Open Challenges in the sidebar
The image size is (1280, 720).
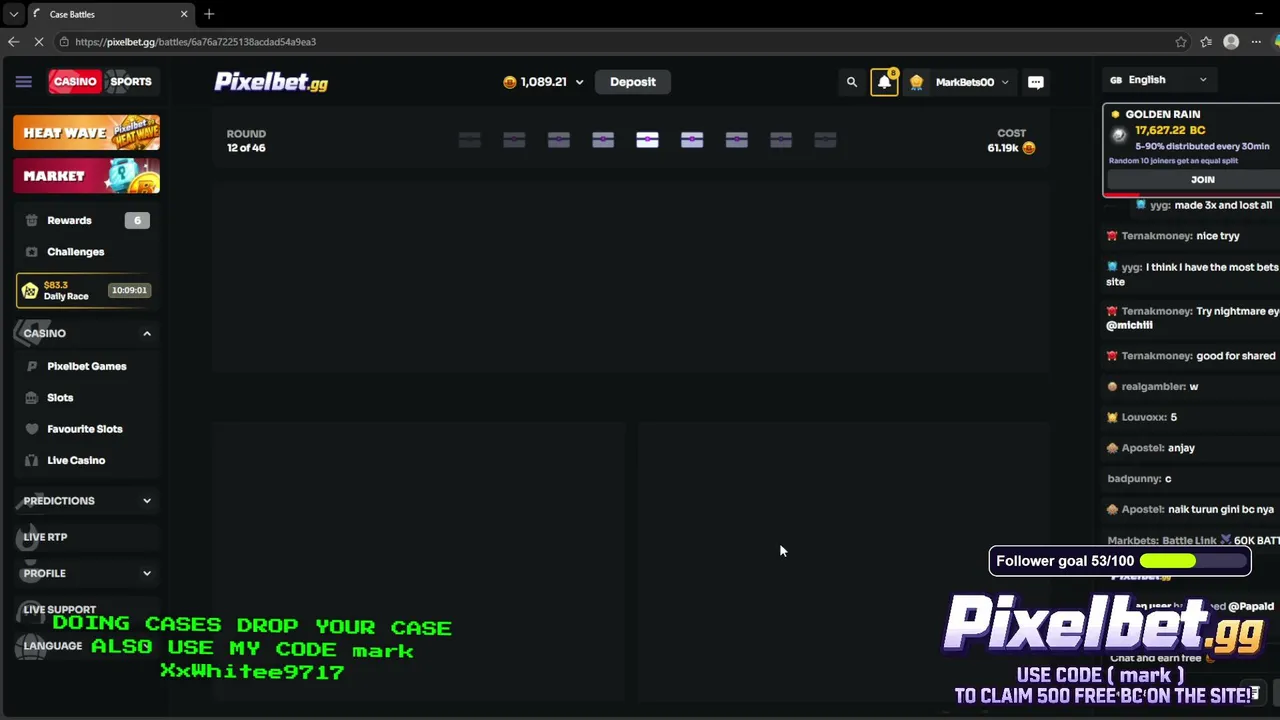[x=86, y=252]
